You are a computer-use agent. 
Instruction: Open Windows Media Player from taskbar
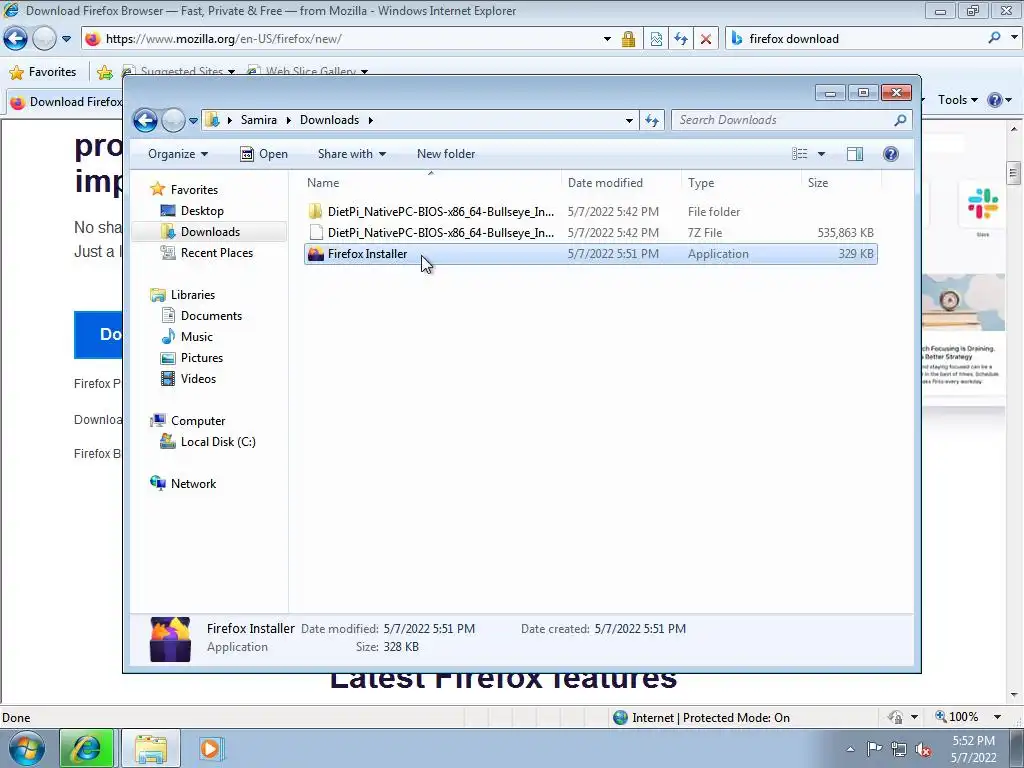coord(210,748)
